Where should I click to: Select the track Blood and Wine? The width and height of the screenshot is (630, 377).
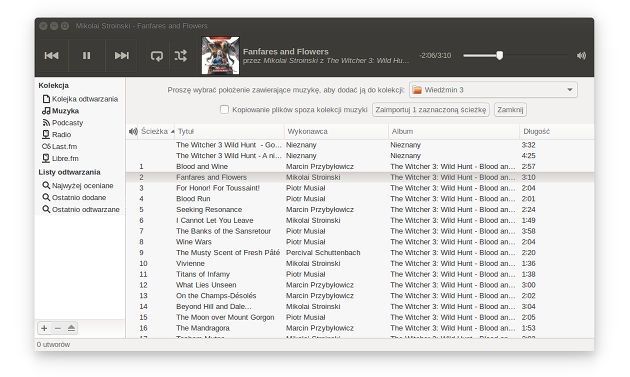click(x=360, y=166)
